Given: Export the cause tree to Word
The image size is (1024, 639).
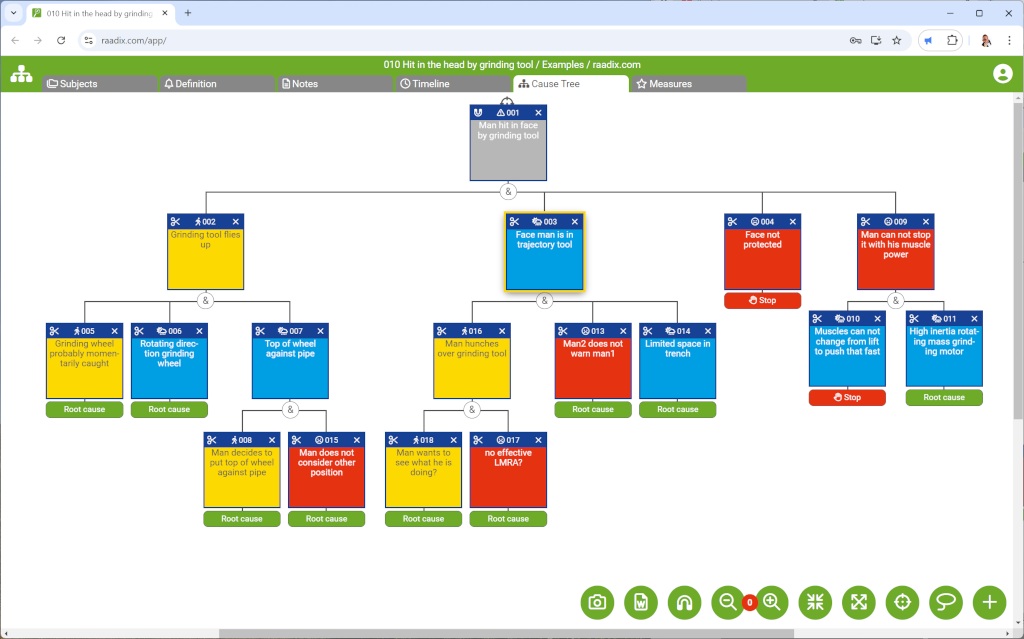Looking at the screenshot, I should [641, 603].
